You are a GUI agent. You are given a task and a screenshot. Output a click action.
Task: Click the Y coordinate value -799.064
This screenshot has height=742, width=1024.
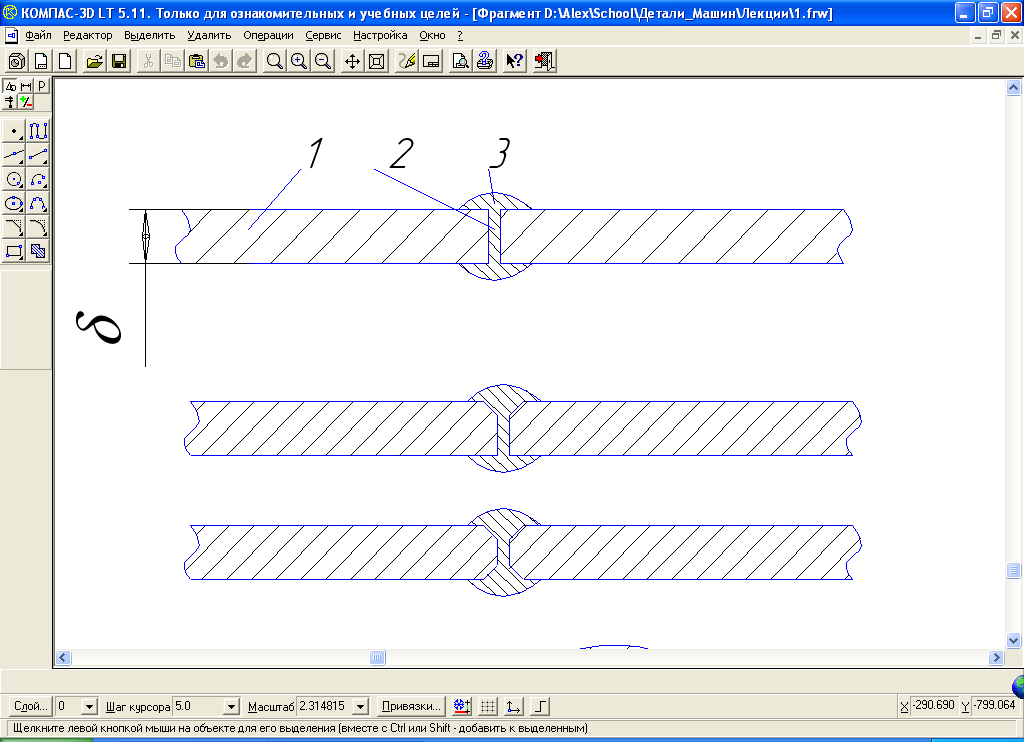995,705
